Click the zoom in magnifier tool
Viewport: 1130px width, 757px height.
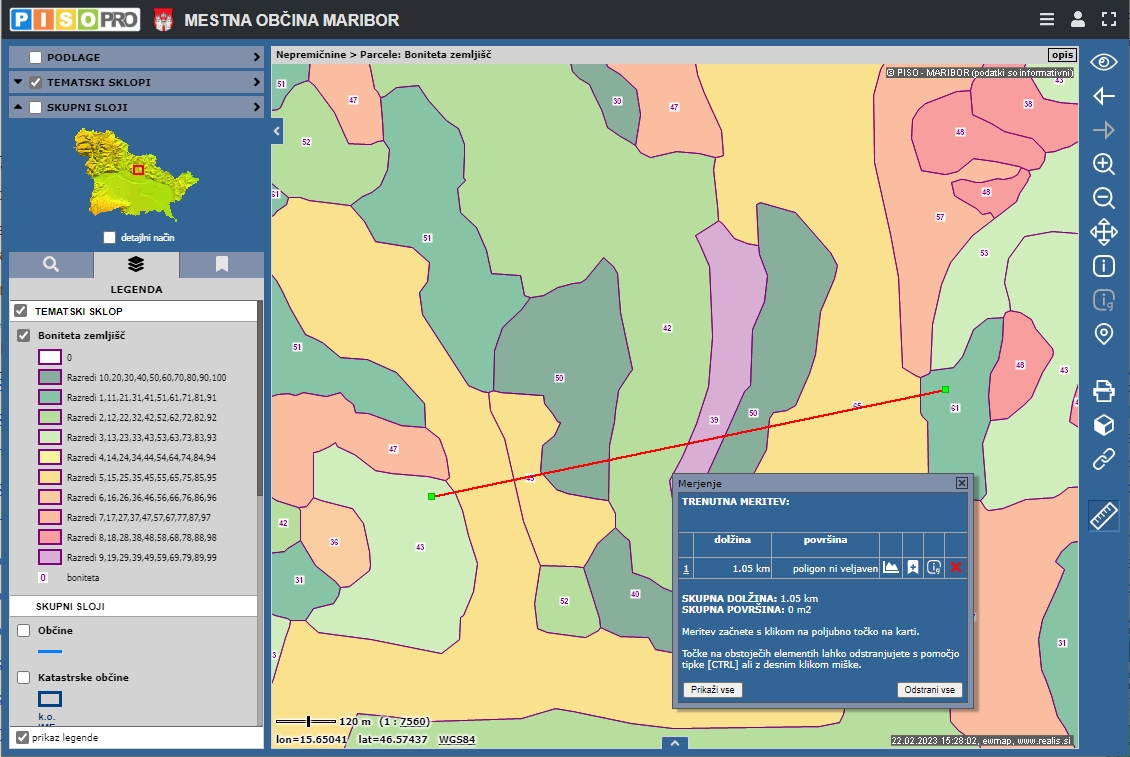(1104, 164)
